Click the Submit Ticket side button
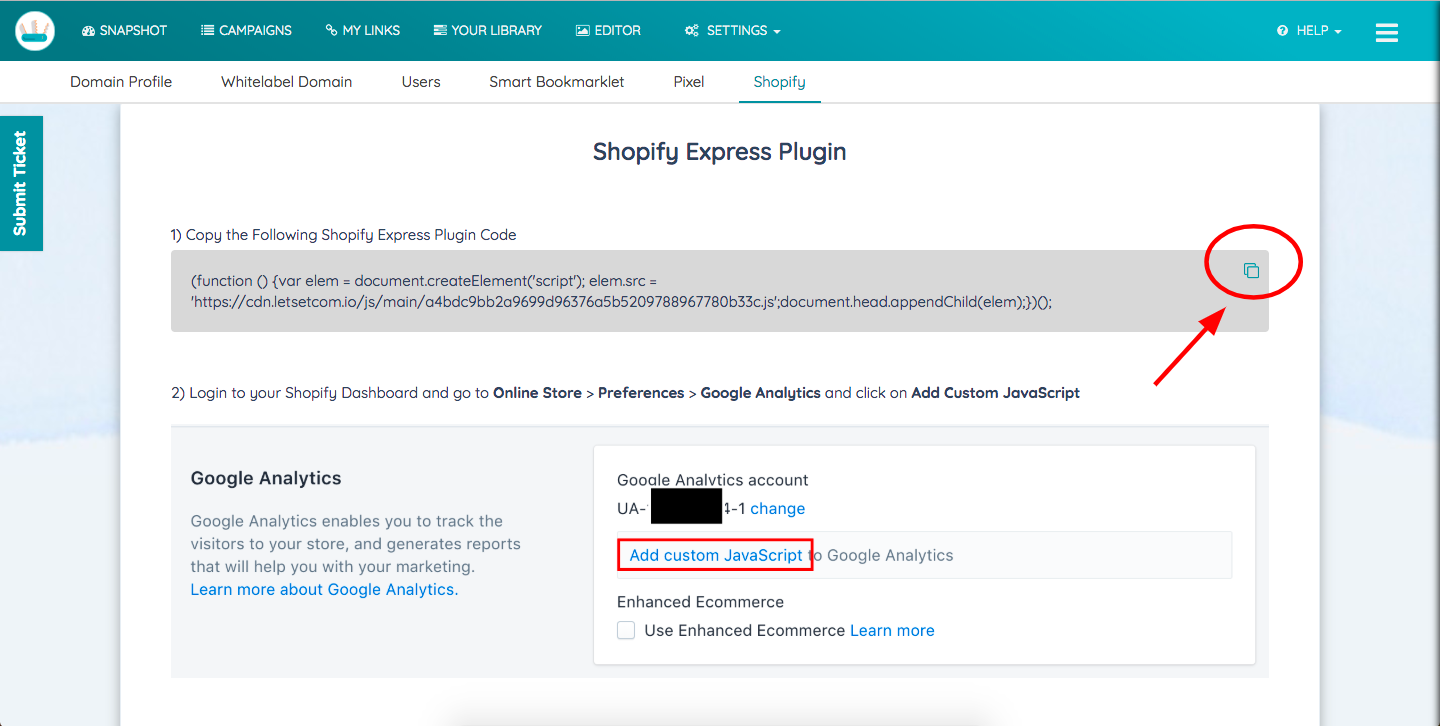Screen dimensions: 1440x726 21,183
